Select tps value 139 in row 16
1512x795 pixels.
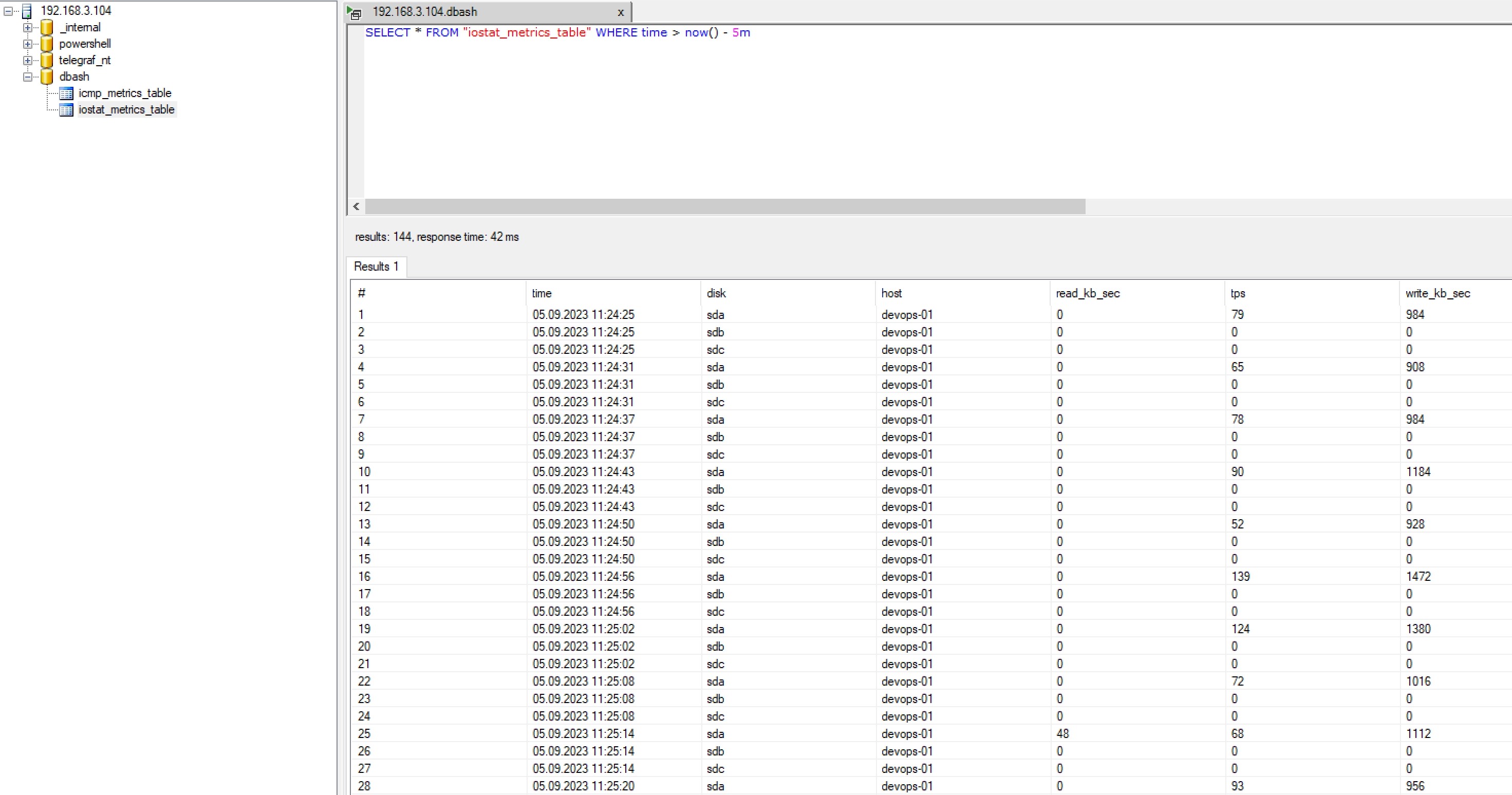point(1240,576)
